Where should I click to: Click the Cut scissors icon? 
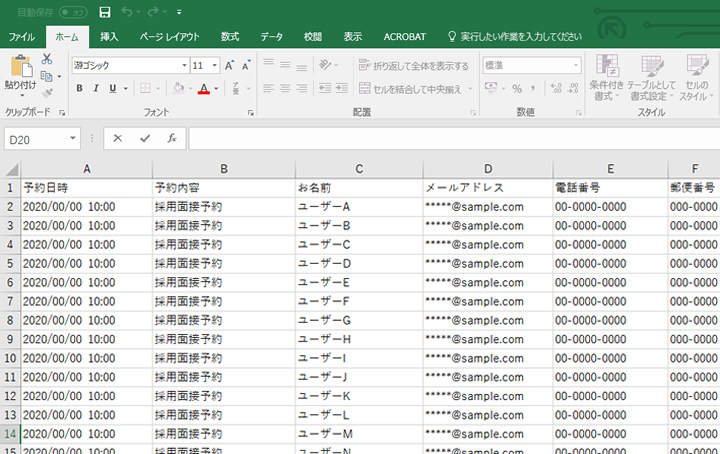46,60
